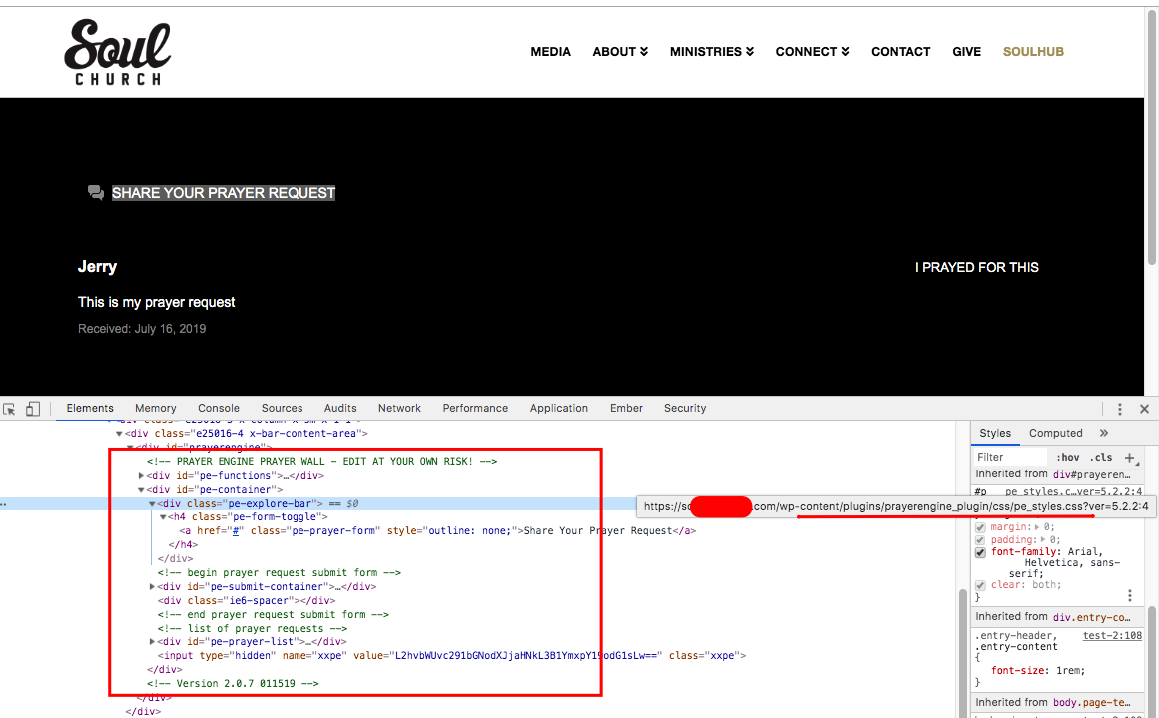Toggle the clear: both property checkbox

[980, 585]
